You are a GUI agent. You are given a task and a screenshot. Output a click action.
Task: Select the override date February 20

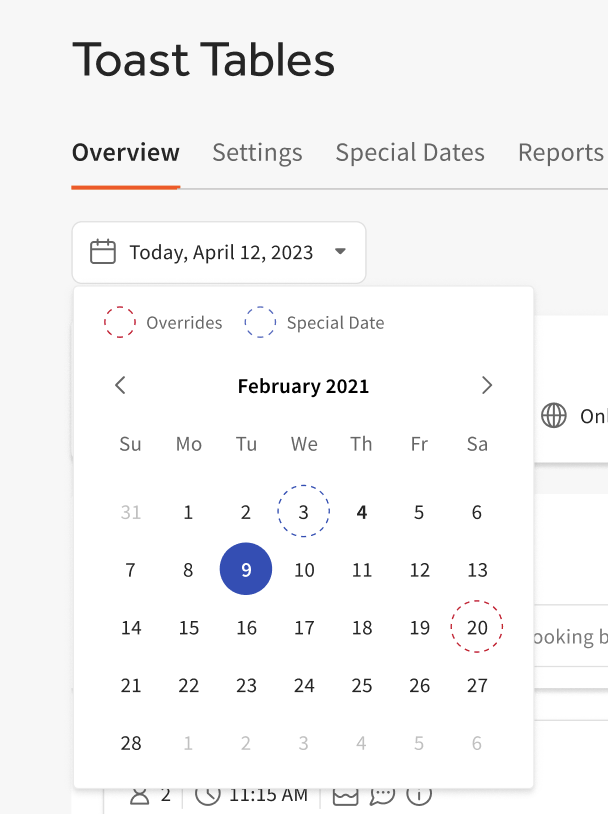coord(477,627)
